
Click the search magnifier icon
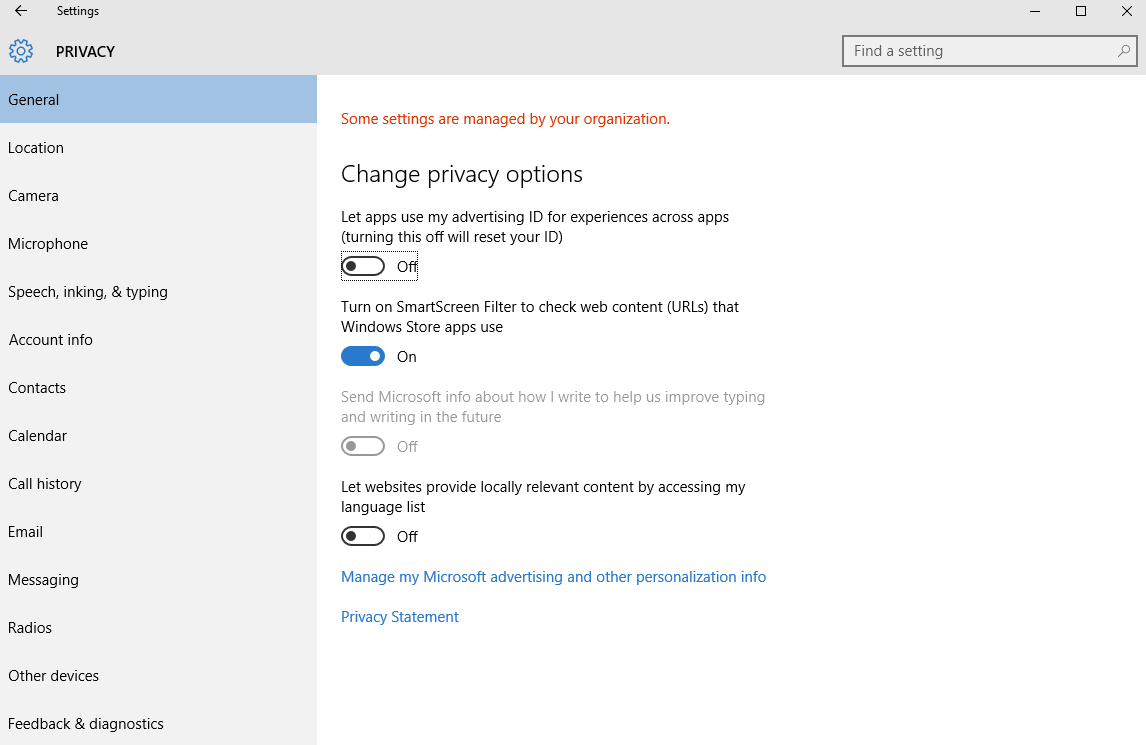[x=1124, y=51]
